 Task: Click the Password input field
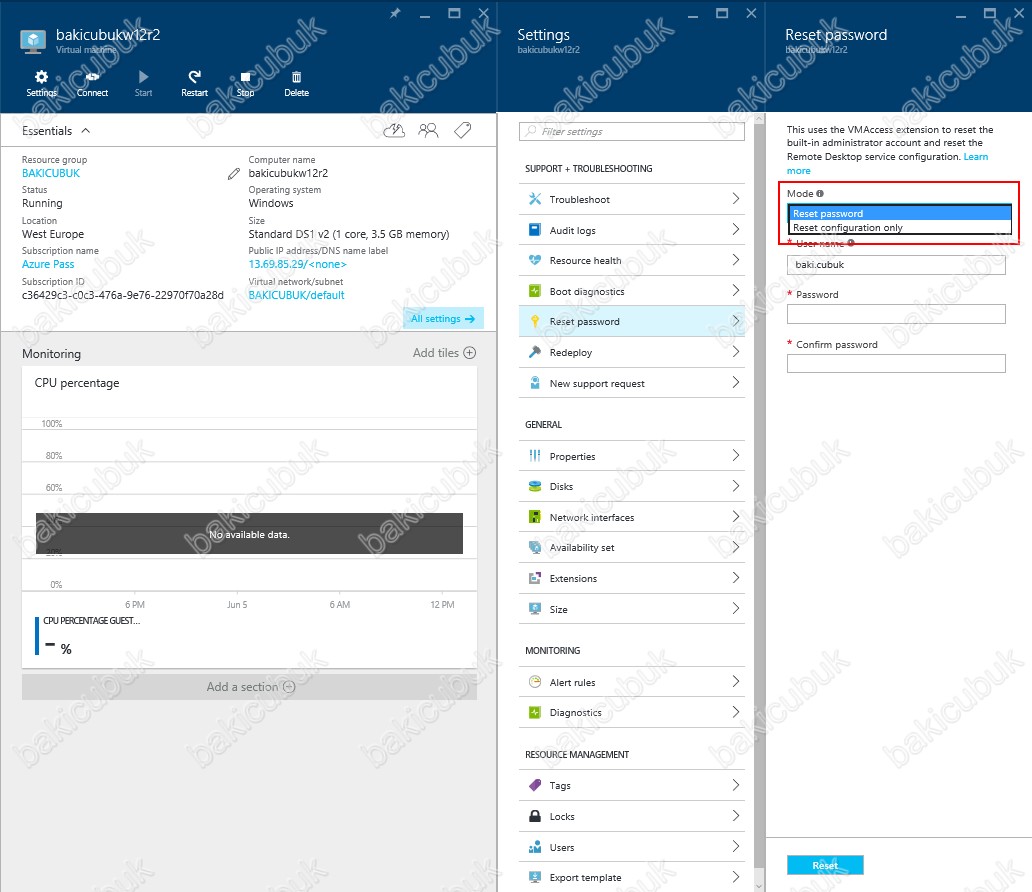tap(896, 314)
